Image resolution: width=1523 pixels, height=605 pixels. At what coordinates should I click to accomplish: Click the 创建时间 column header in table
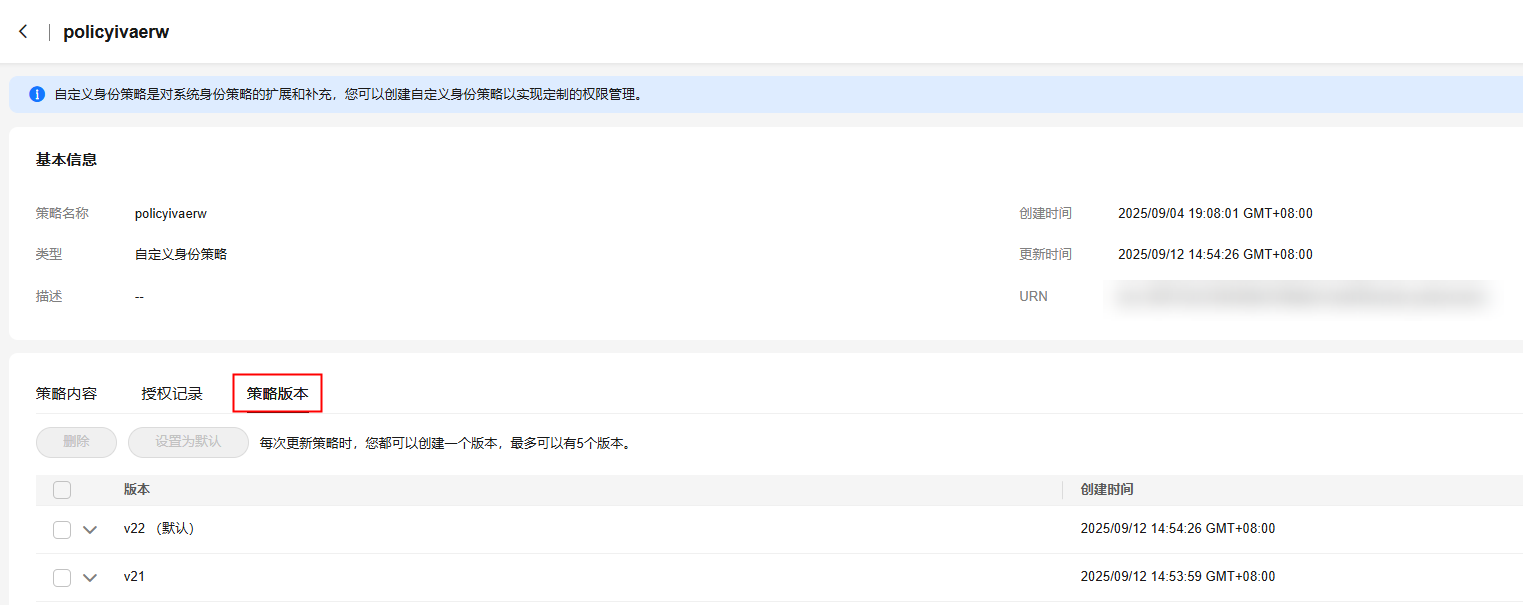pos(1106,490)
